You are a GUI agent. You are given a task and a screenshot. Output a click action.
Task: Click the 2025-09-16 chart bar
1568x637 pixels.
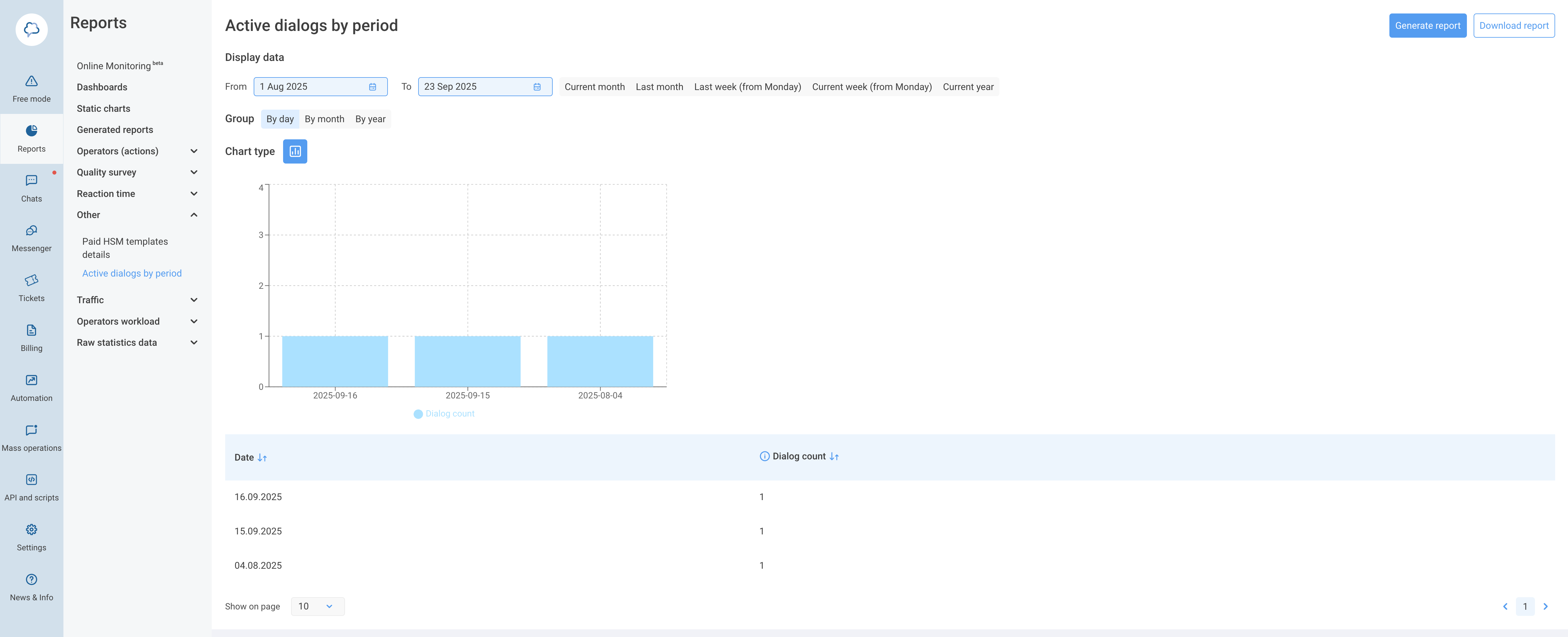click(x=335, y=361)
